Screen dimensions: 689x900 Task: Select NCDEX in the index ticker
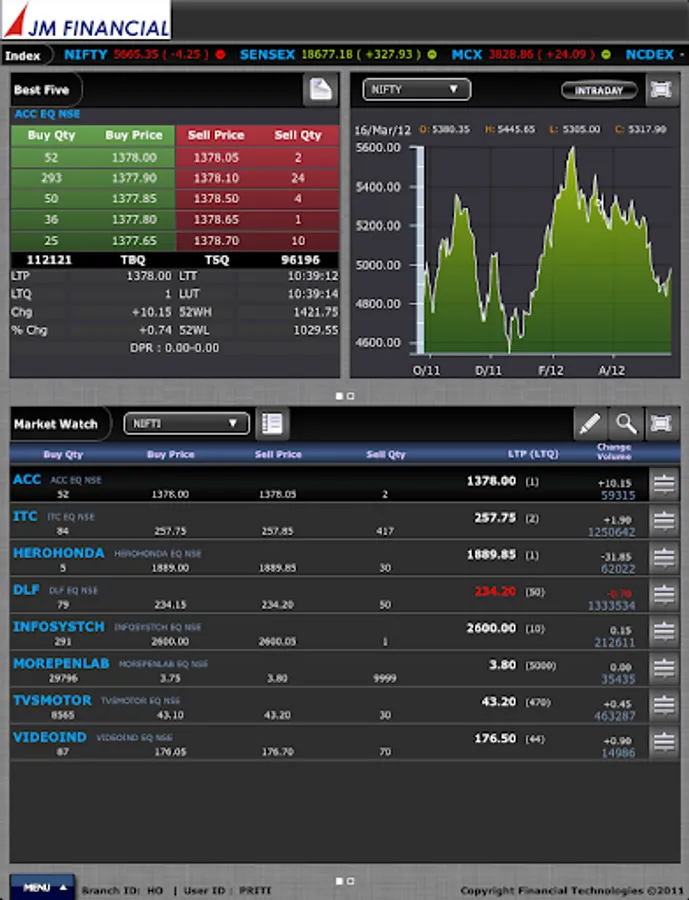pyautogui.click(x=649, y=55)
